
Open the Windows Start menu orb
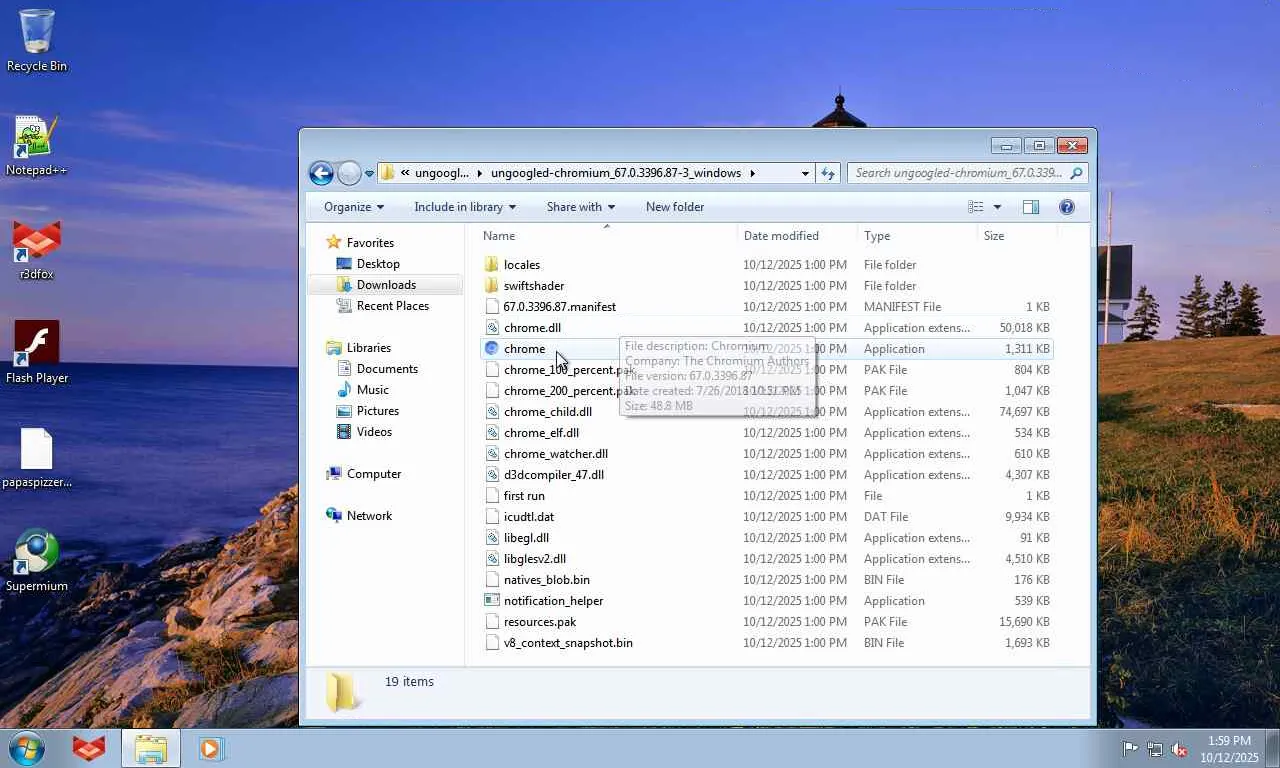click(x=27, y=748)
